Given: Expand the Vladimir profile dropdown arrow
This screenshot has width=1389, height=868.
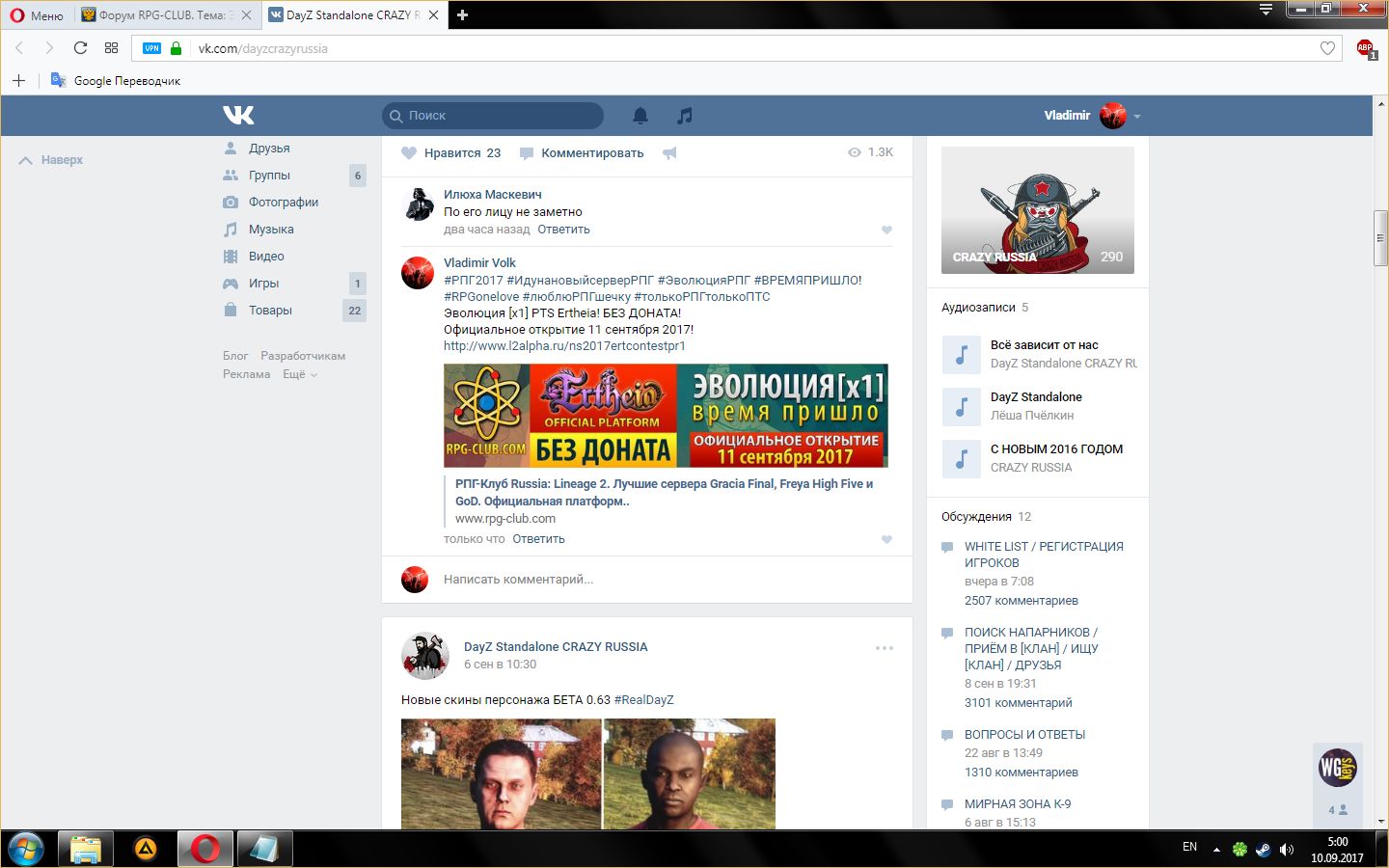Looking at the screenshot, I should pyautogui.click(x=1137, y=117).
